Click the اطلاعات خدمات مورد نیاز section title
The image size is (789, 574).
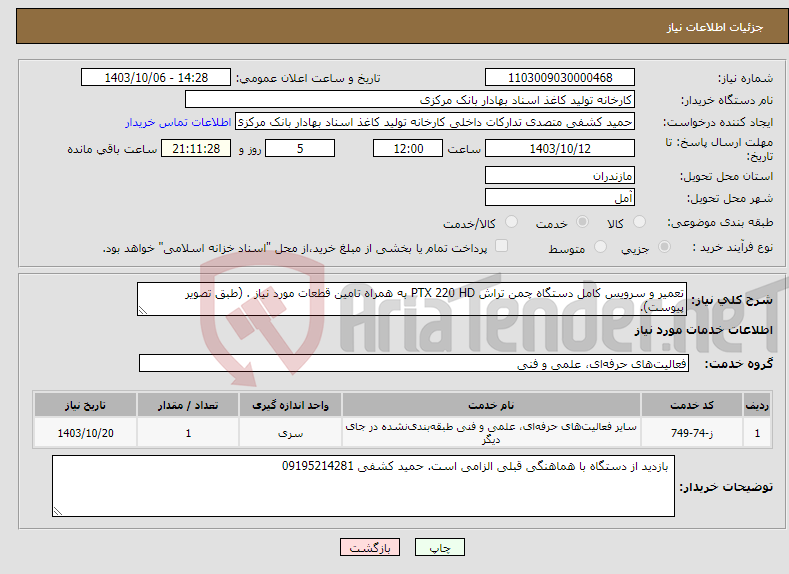pos(703,330)
